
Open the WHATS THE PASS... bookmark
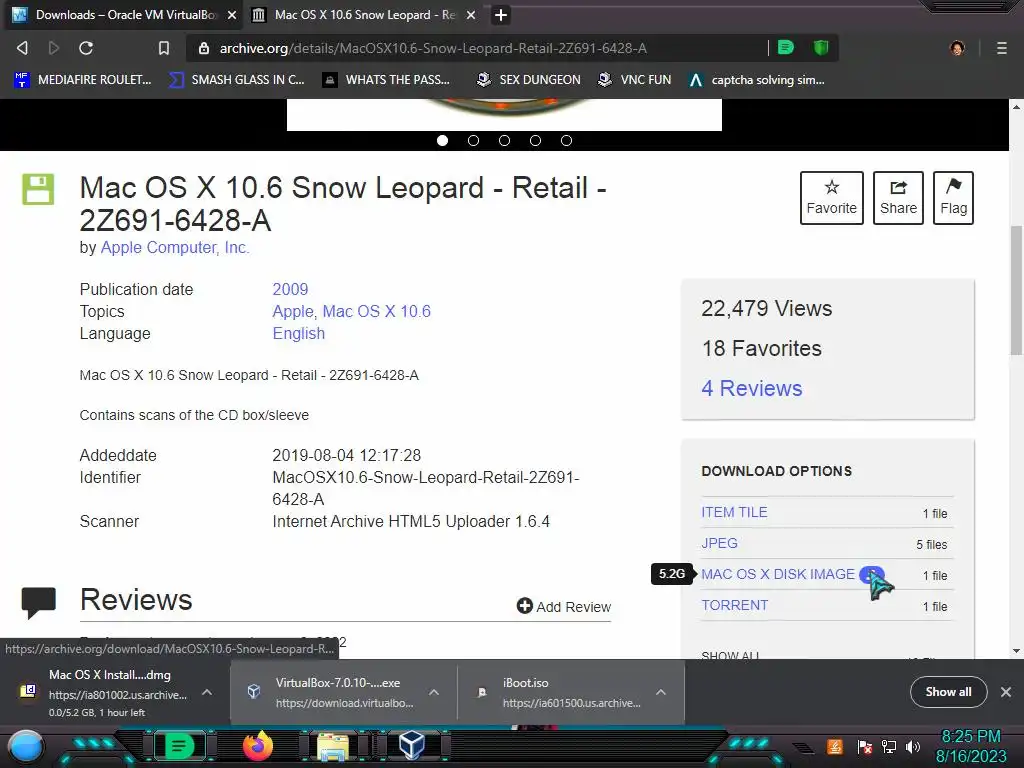coord(387,80)
